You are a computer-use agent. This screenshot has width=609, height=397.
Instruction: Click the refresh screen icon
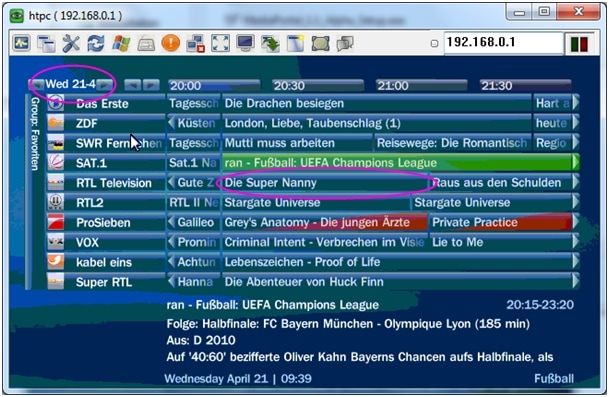pos(96,43)
